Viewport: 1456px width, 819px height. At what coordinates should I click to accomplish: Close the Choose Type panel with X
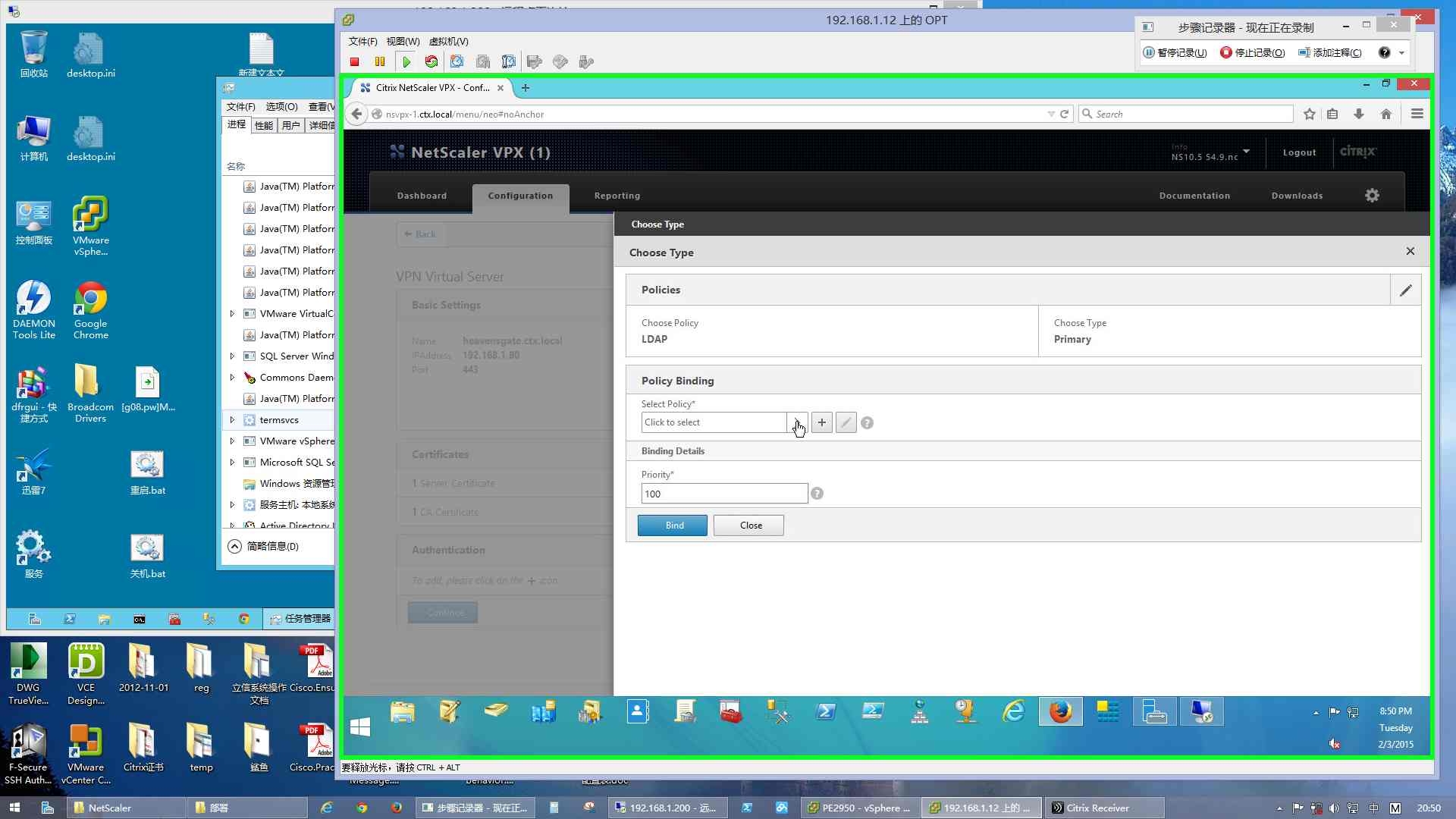1410,251
